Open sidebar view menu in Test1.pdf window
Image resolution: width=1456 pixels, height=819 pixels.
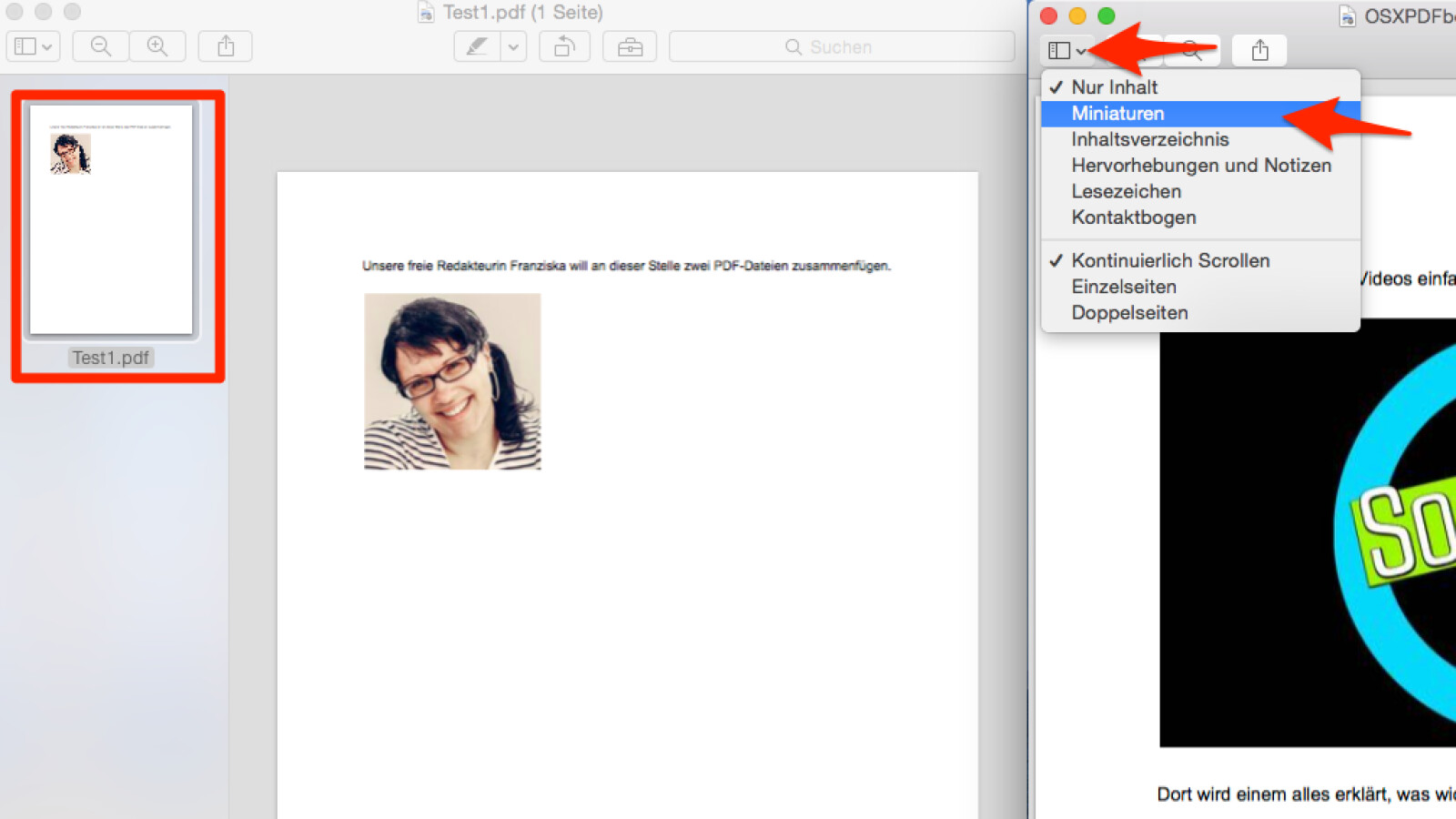(x=34, y=46)
